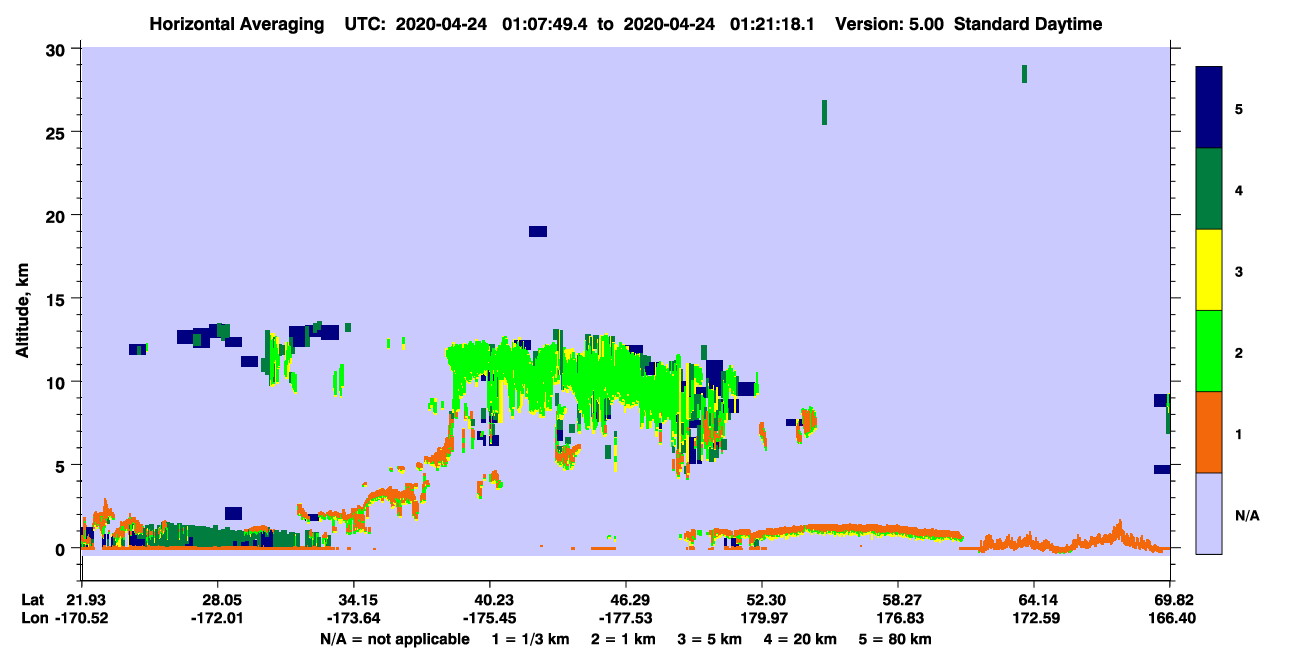Click the dark blue color bar segment for 5
1300x667 pixels.
coord(1209,107)
